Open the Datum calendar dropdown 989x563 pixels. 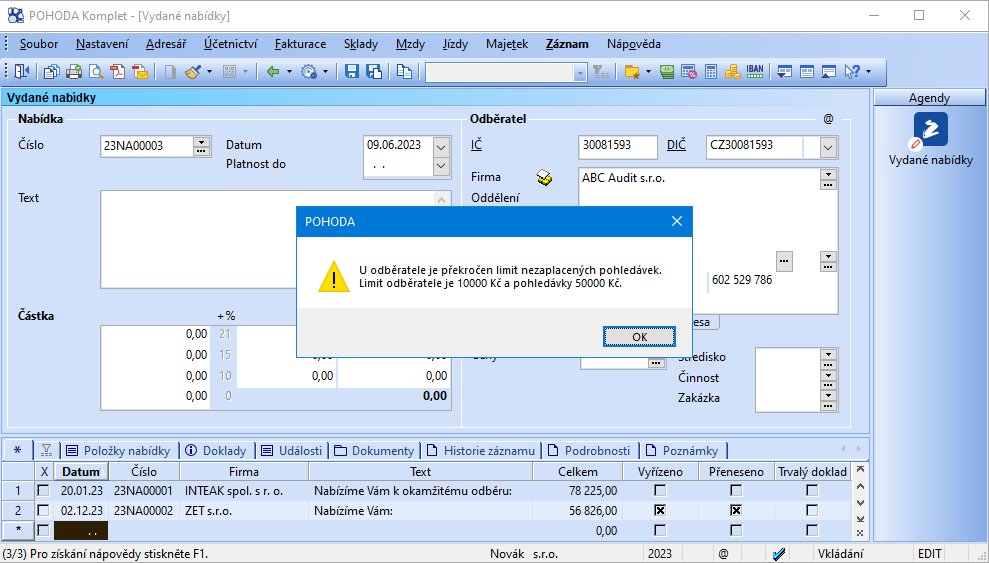pos(441,148)
